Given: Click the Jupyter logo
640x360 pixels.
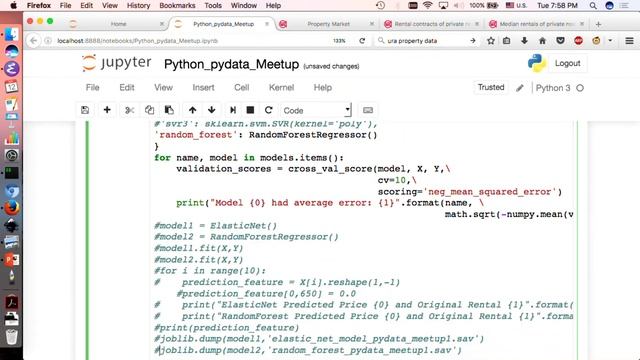Looking at the screenshot, I should click(117, 63).
